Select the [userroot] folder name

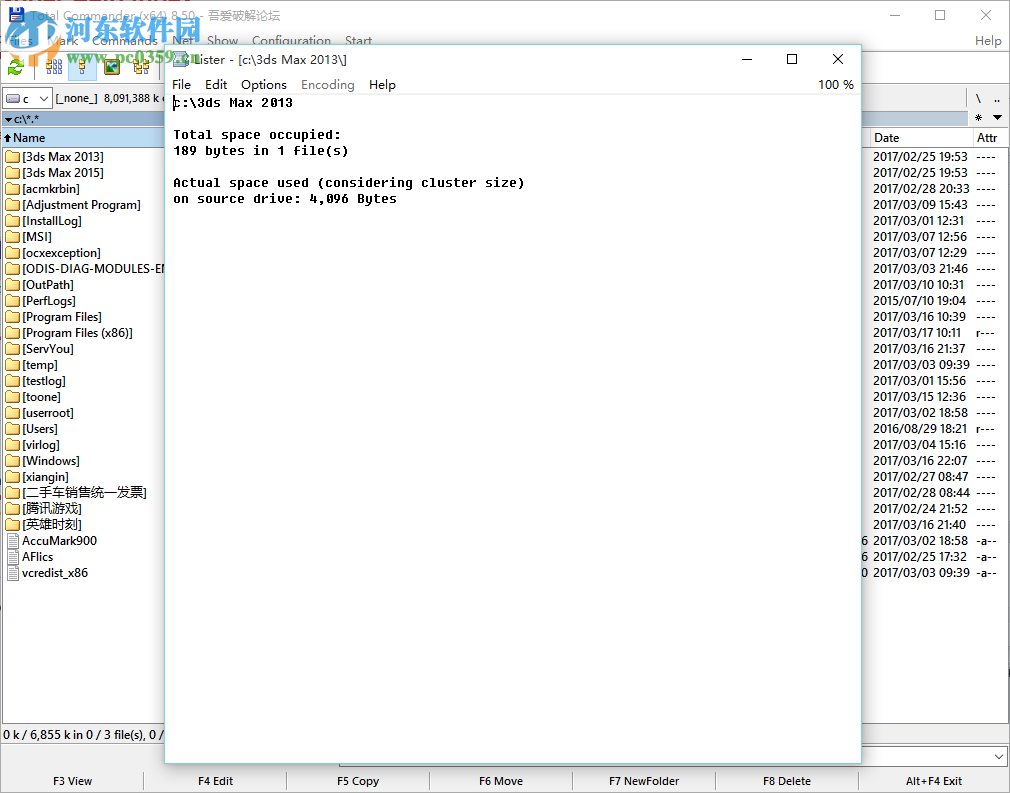[x=48, y=413]
